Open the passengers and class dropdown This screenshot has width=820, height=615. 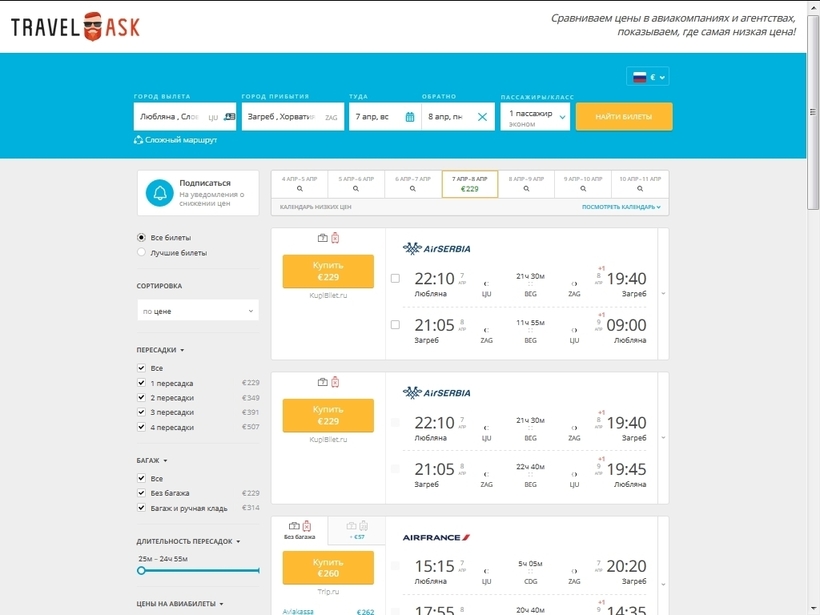(535, 117)
